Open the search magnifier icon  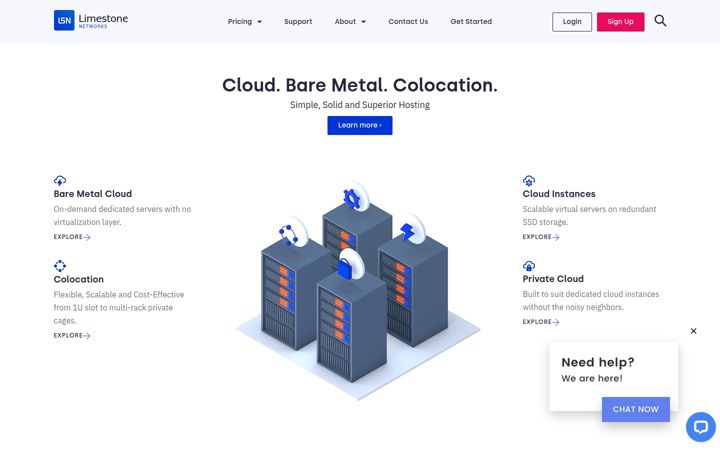click(x=660, y=21)
